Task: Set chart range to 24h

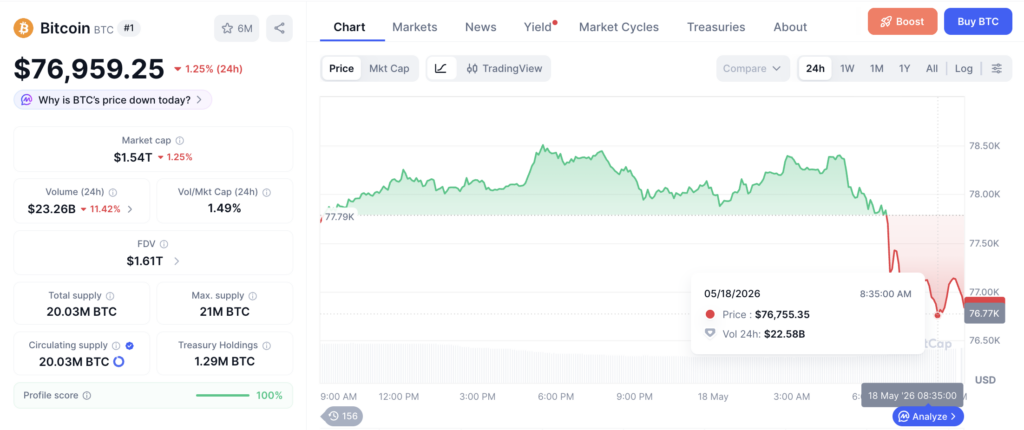Action: (815, 69)
